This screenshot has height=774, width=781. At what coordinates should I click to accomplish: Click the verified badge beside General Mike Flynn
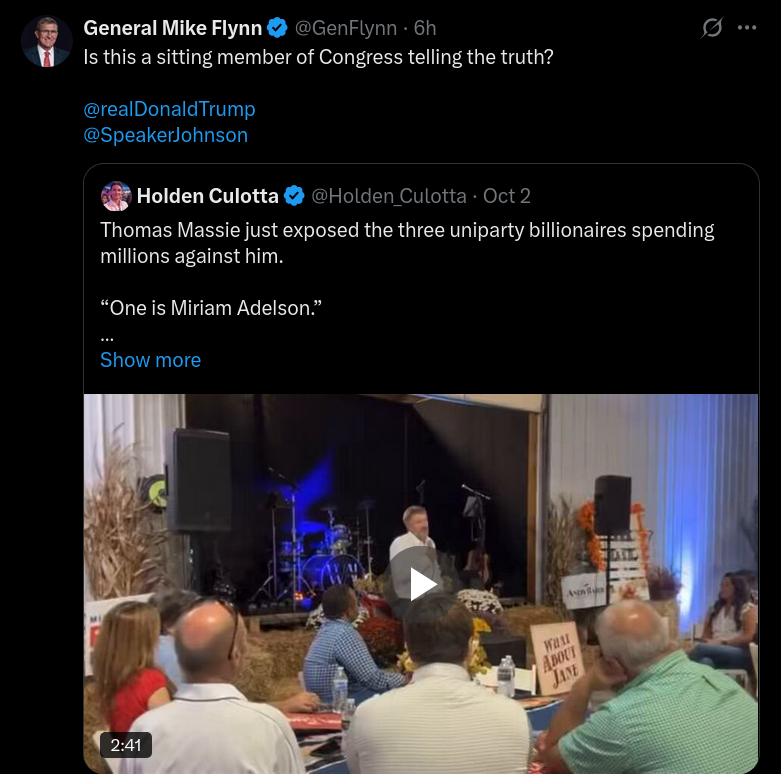[277, 28]
